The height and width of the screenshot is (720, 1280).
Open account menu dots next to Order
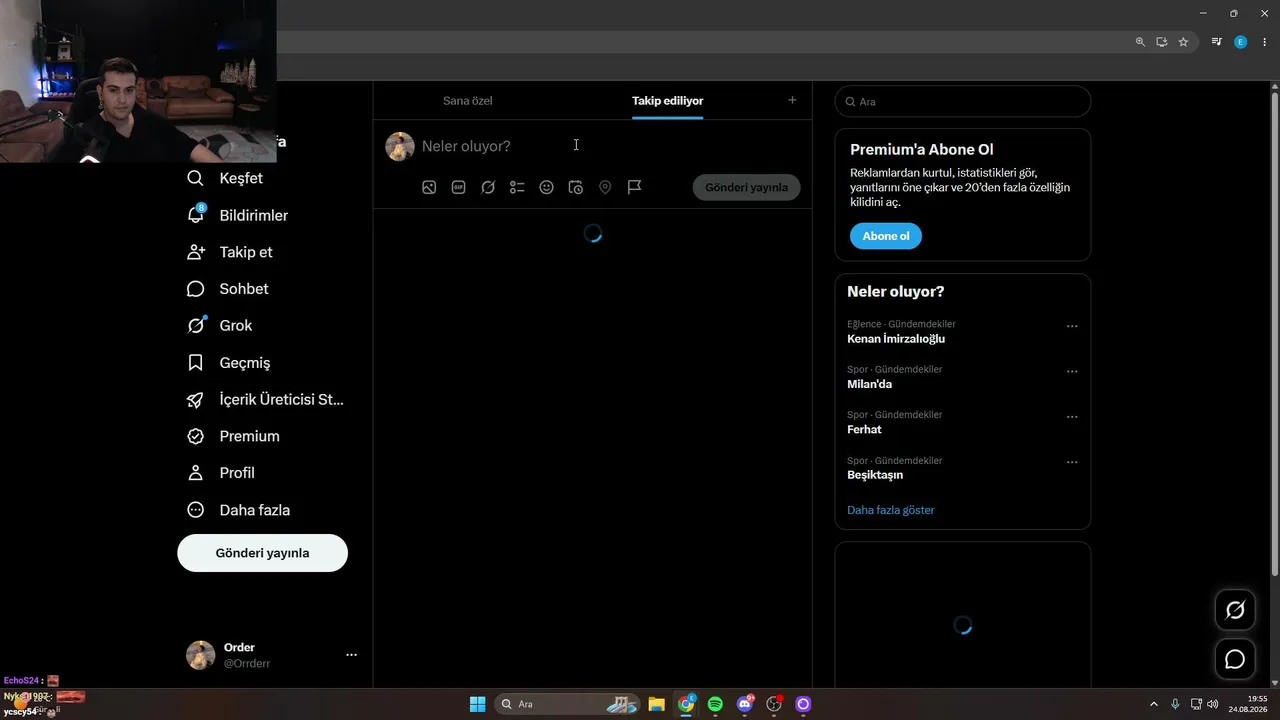[x=351, y=655]
